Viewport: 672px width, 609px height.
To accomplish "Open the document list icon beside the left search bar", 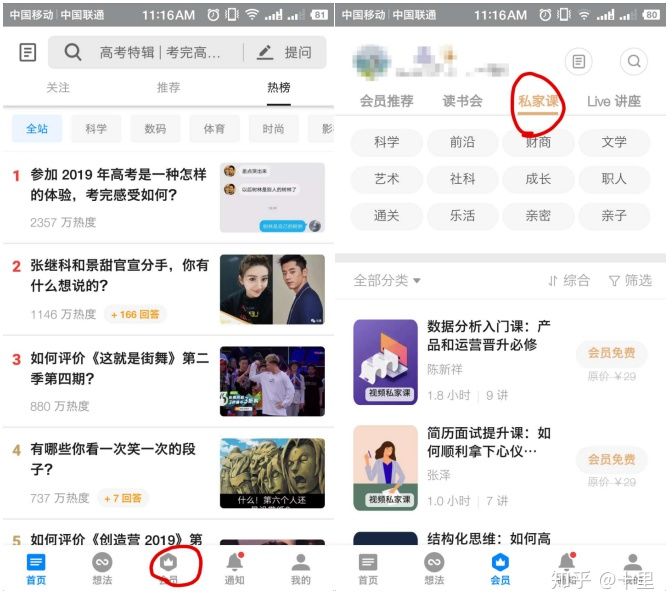I will tap(28, 53).
